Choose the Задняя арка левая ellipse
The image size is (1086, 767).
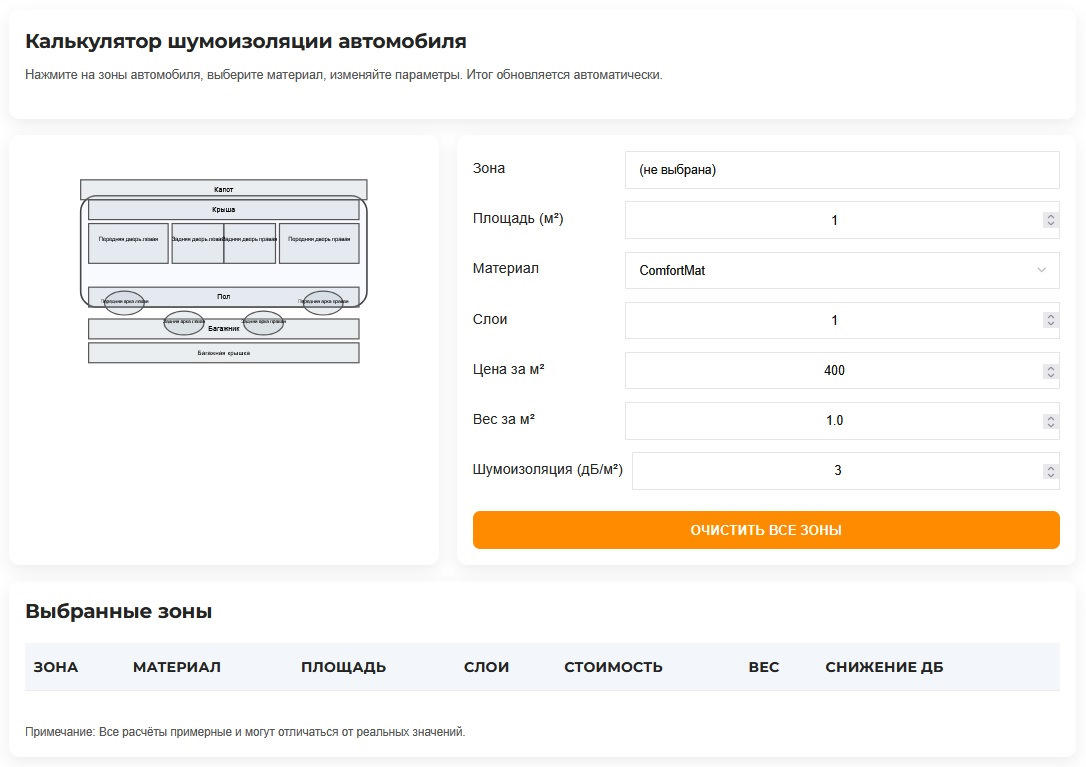coord(184,323)
